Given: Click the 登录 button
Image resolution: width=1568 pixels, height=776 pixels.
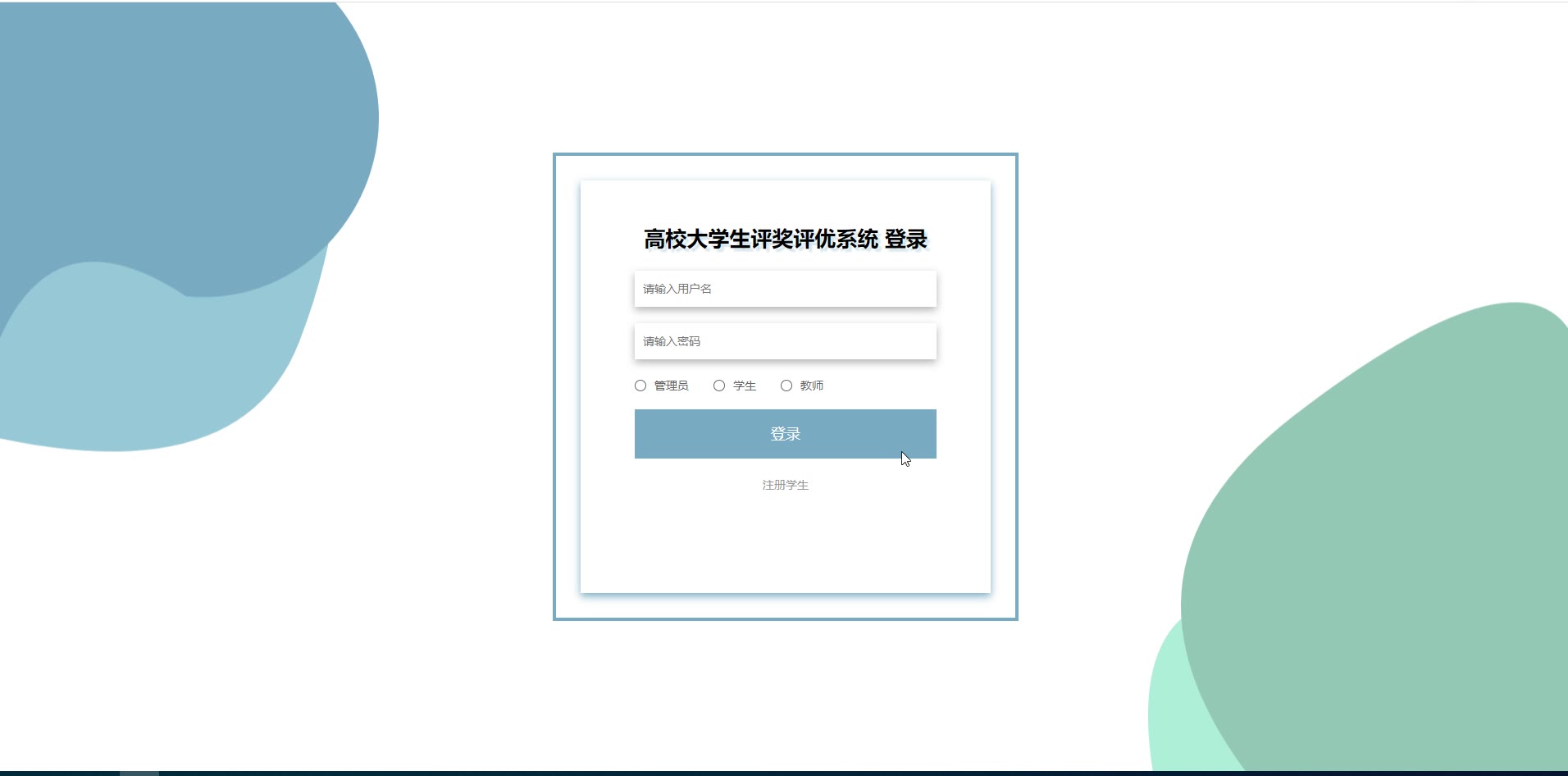Looking at the screenshot, I should coord(785,434).
